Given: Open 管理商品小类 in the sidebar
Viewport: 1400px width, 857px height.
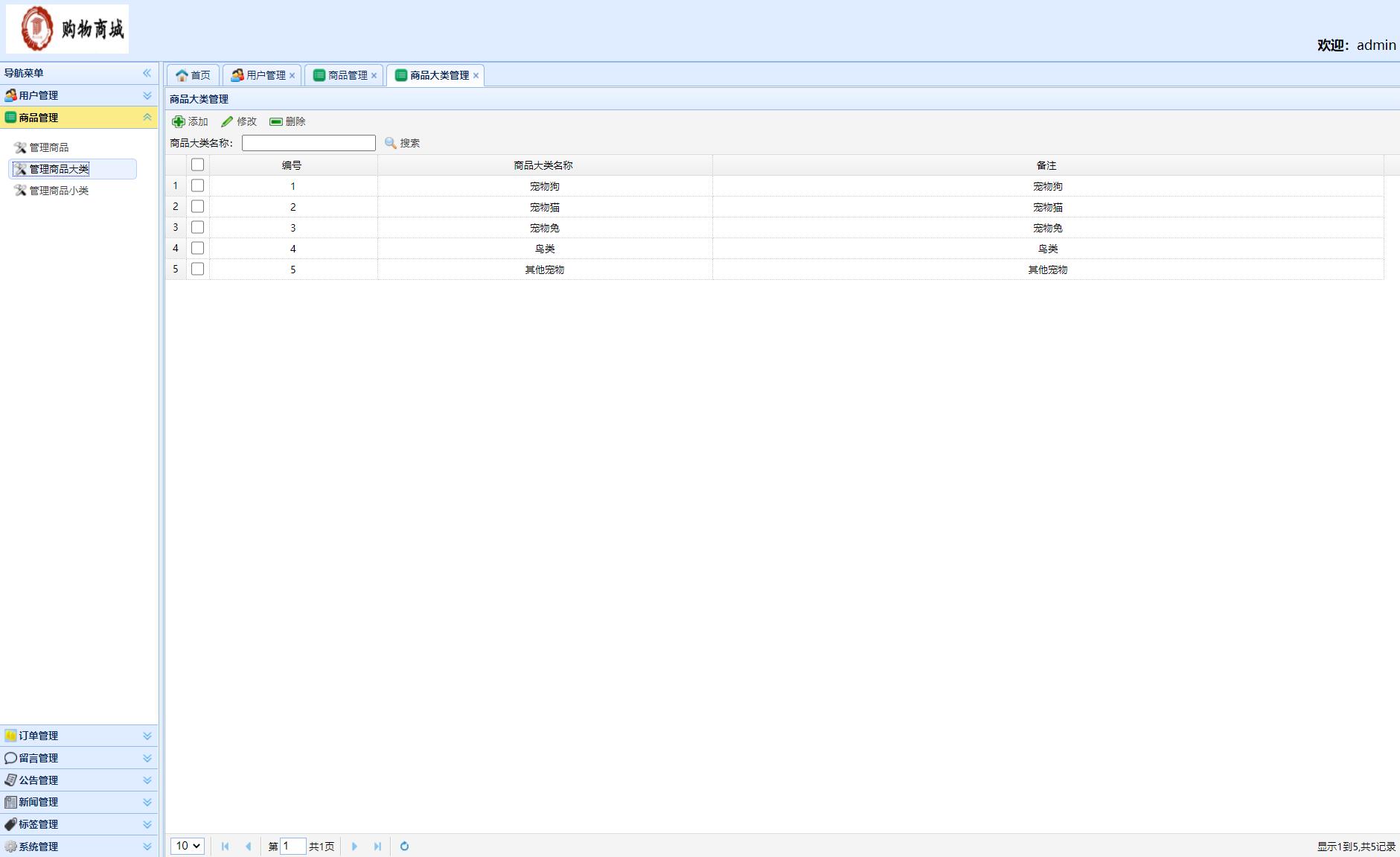Looking at the screenshot, I should (59, 191).
